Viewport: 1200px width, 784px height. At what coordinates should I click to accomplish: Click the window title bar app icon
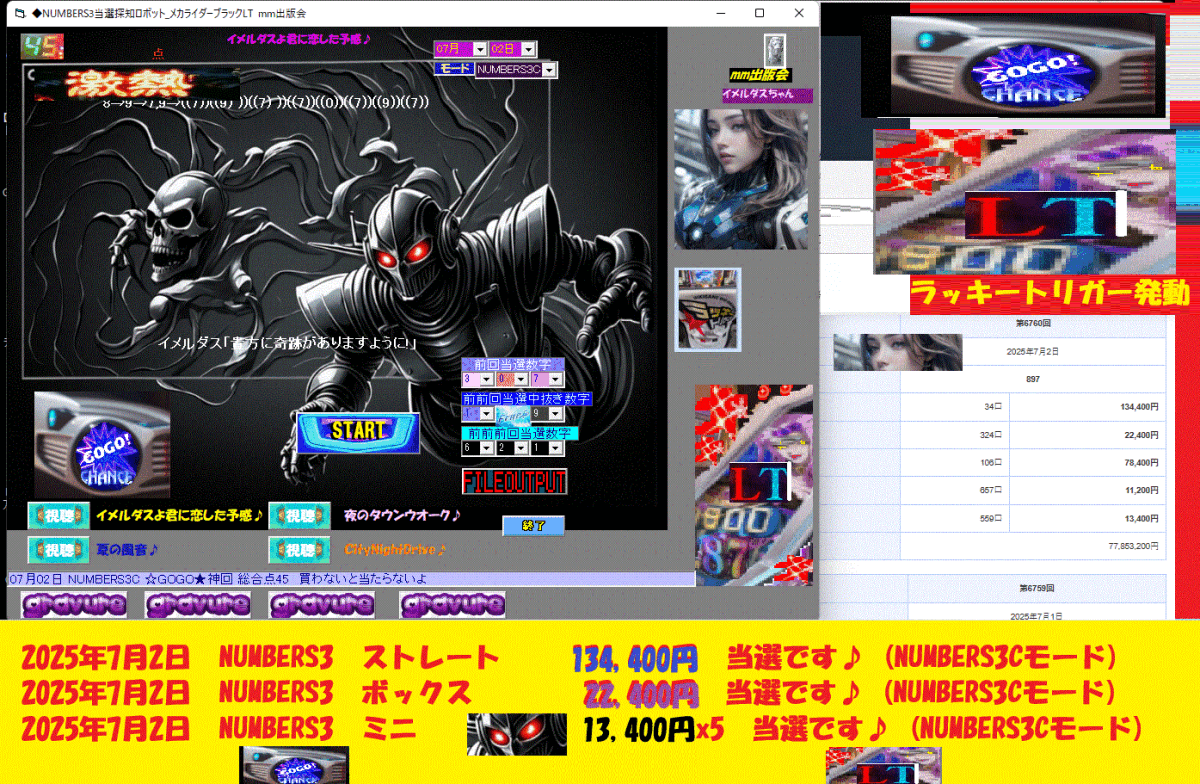click(20, 13)
